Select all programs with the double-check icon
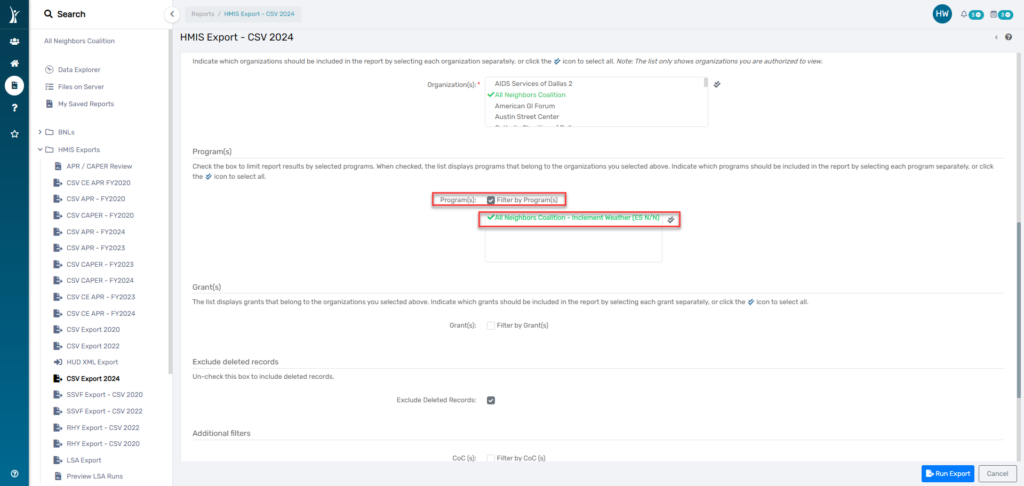 [670, 220]
